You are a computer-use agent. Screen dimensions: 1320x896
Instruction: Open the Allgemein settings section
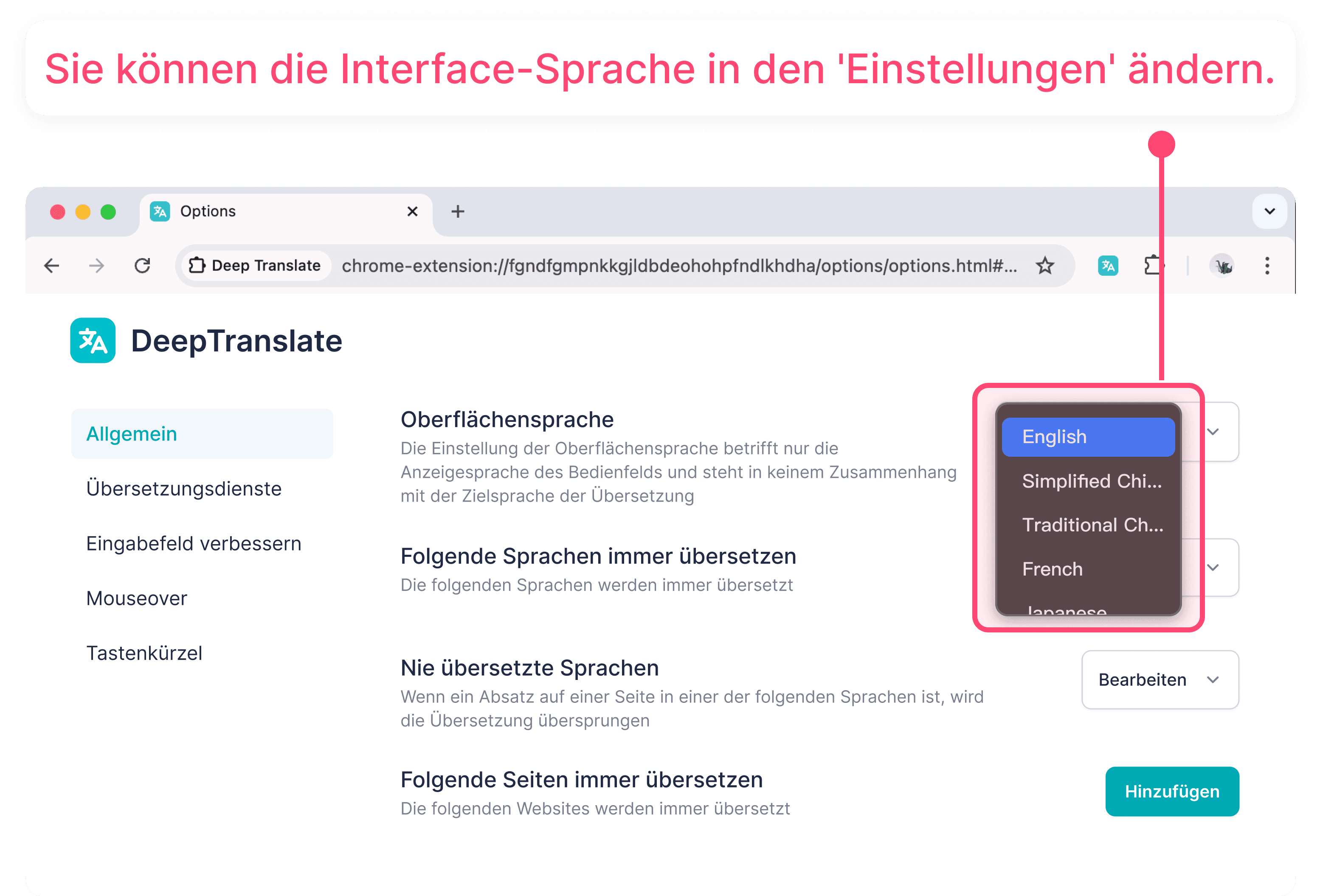[202, 434]
